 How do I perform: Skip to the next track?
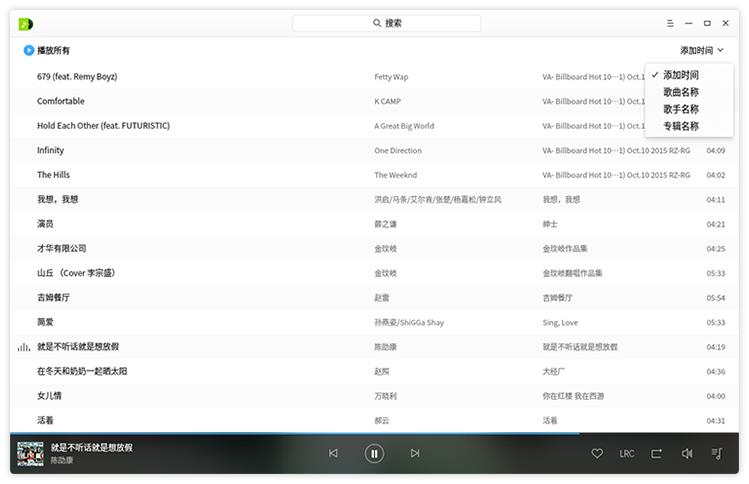pos(415,453)
